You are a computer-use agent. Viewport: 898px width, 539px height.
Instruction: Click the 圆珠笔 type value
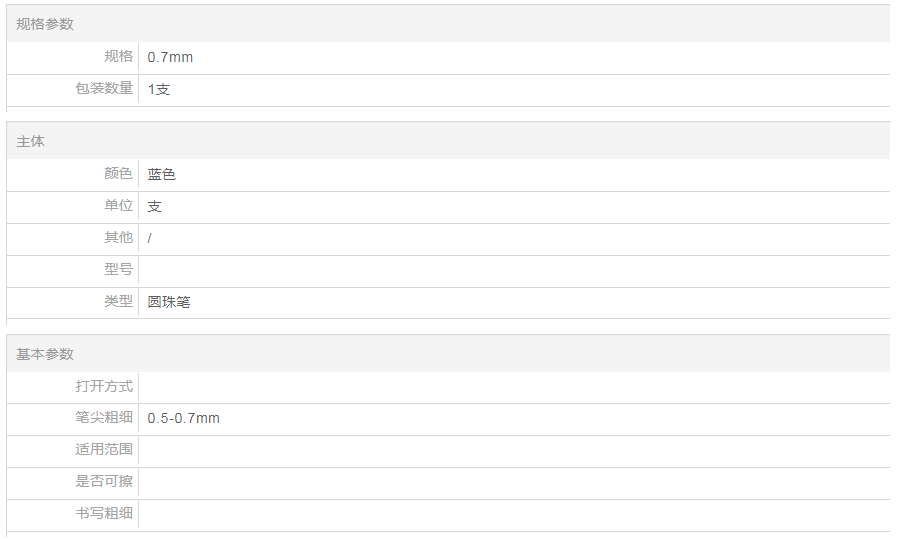point(169,302)
